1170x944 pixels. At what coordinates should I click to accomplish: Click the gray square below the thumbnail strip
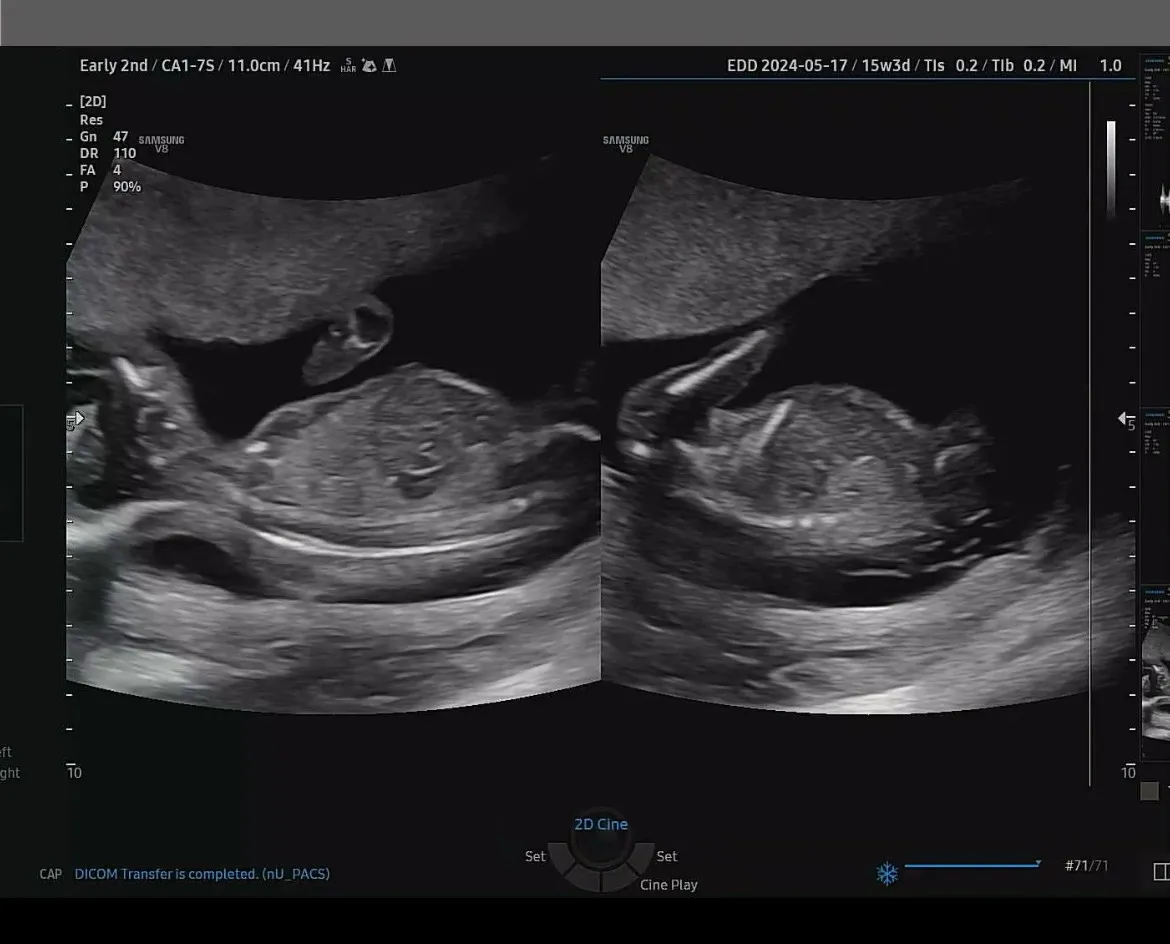[1149, 791]
